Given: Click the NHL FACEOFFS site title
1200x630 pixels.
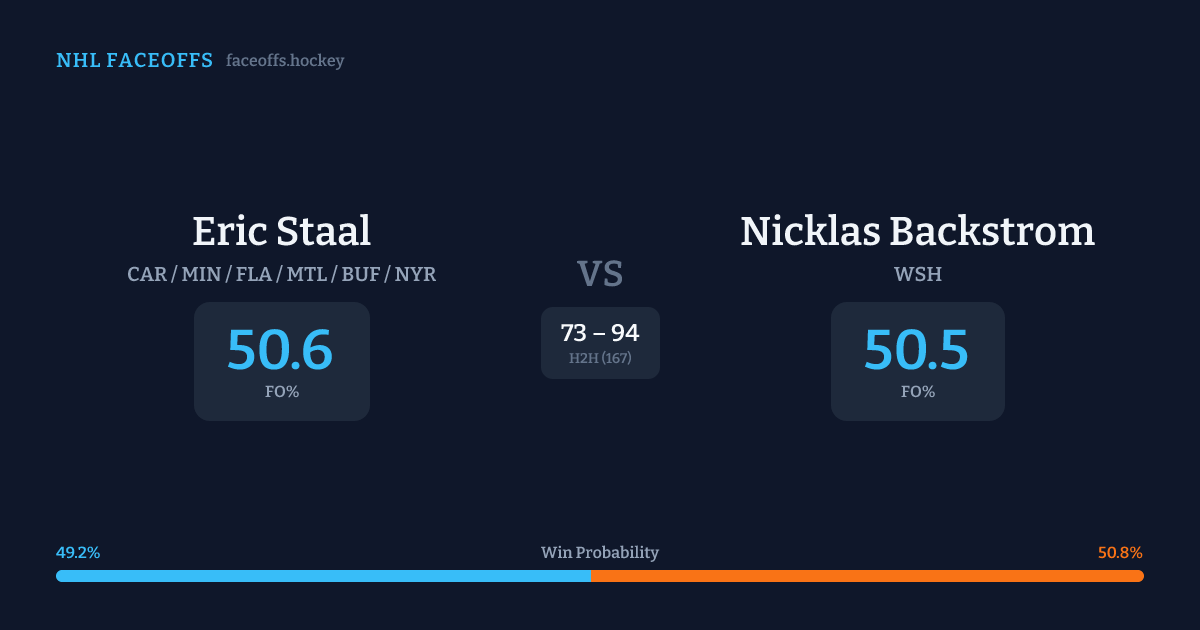Looking at the screenshot, I should tap(134, 61).
